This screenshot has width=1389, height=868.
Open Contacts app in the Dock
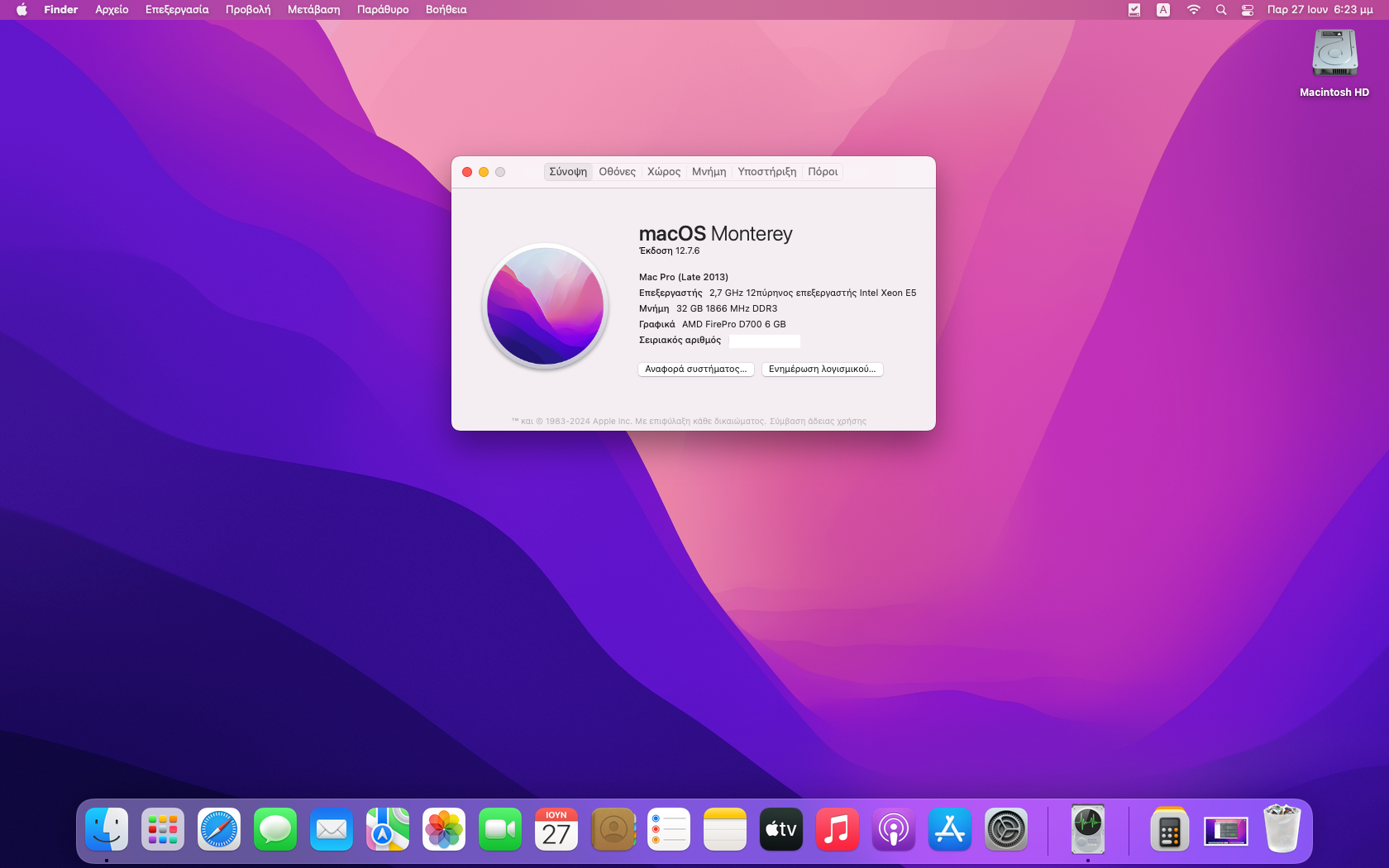click(x=613, y=829)
